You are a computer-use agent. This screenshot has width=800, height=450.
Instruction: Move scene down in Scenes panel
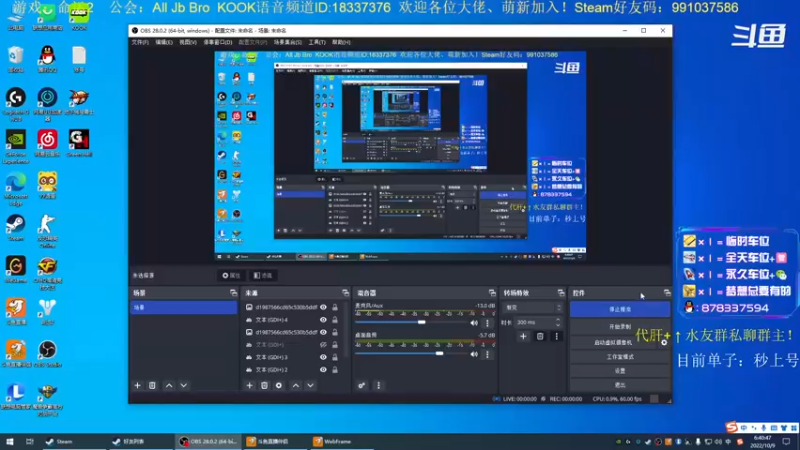point(184,386)
